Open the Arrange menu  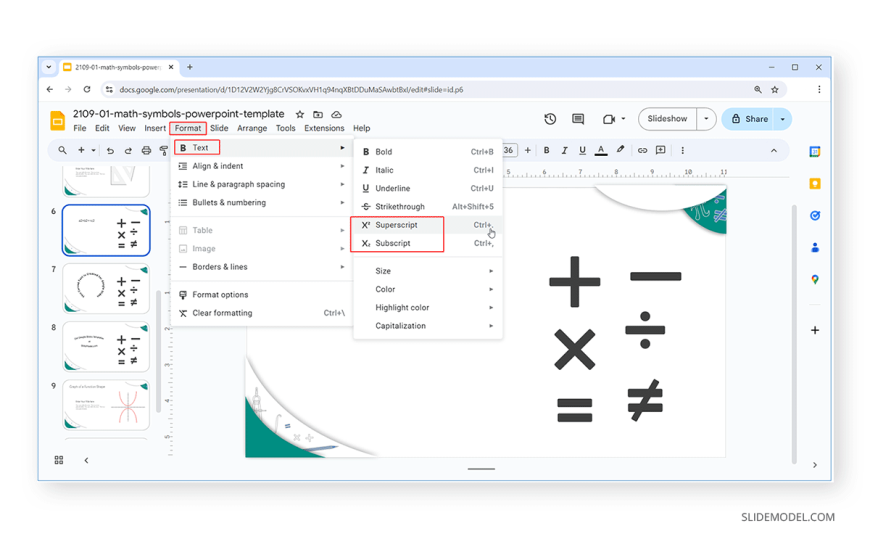252,128
